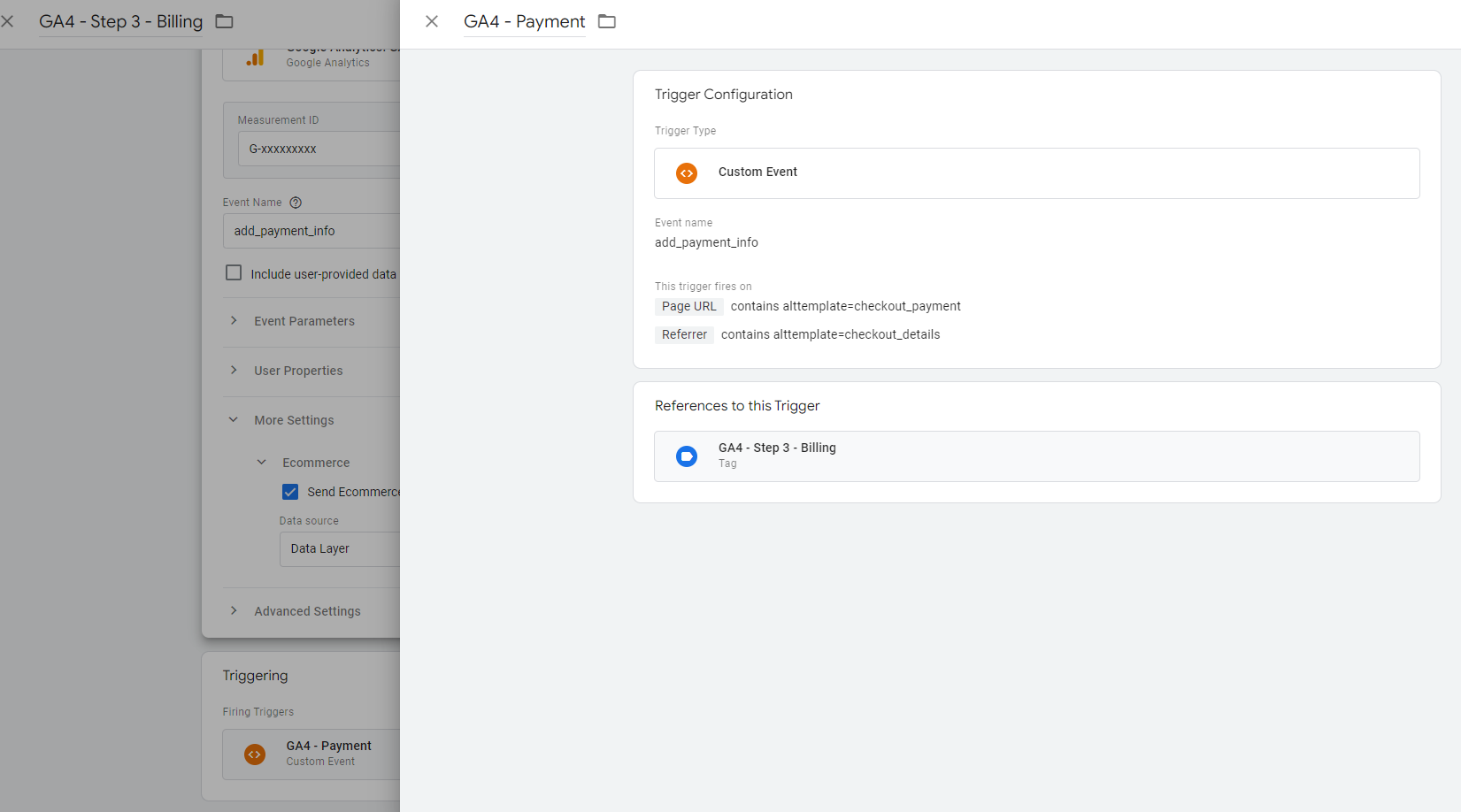Open folder icon next to GA4 - Payment title
This screenshot has width=1461, height=812.
point(607,21)
